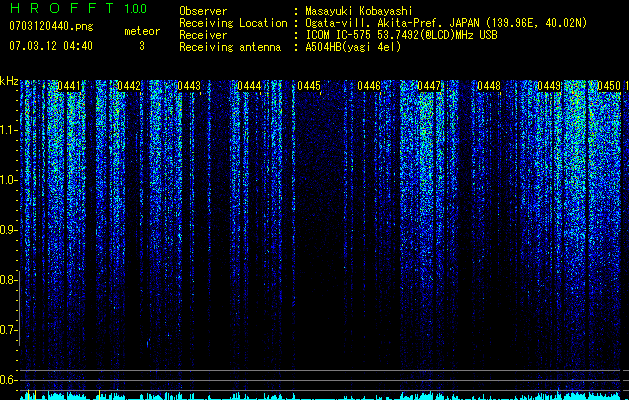Image resolution: width=629 pixels, height=400 pixels.
Task: Click the 1.0 frequency axis label
Action: [8, 180]
